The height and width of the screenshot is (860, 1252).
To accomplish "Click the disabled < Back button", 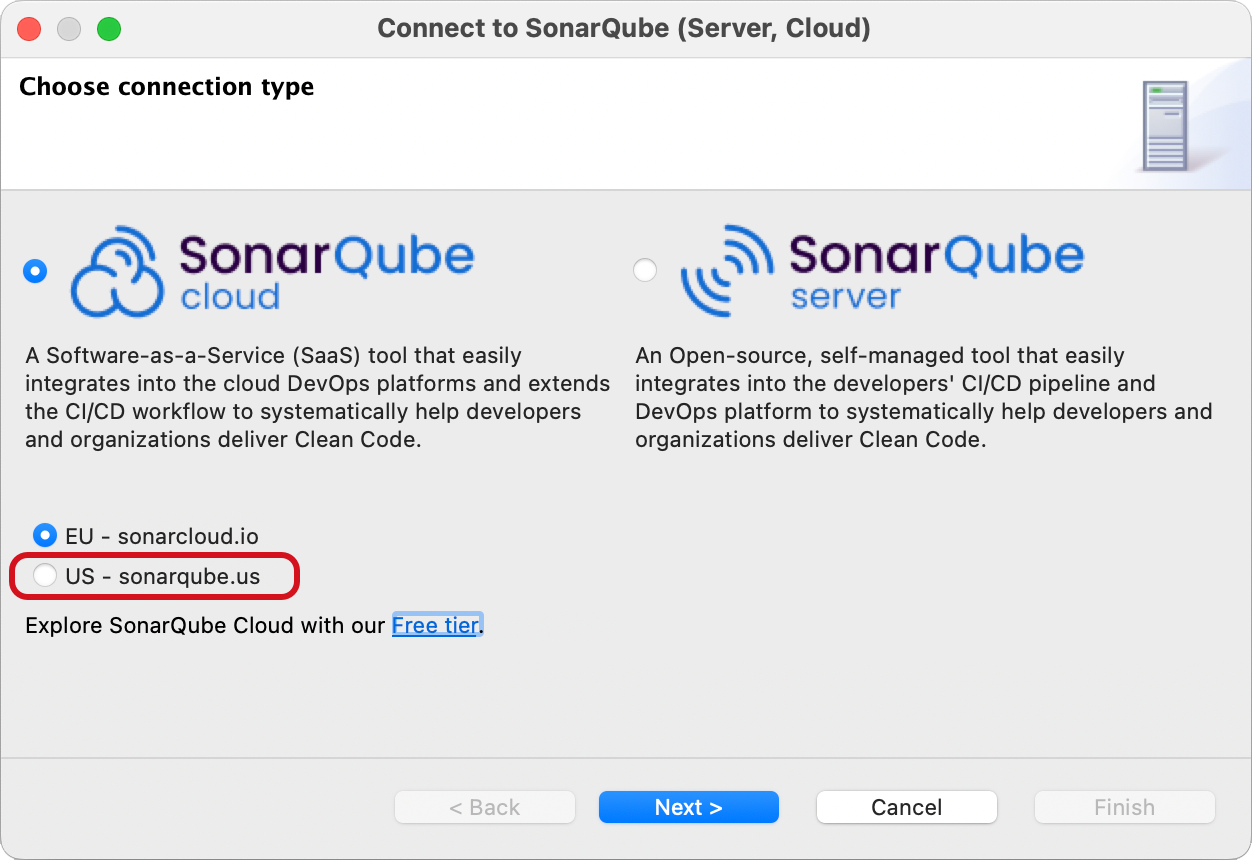I will (485, 807).
